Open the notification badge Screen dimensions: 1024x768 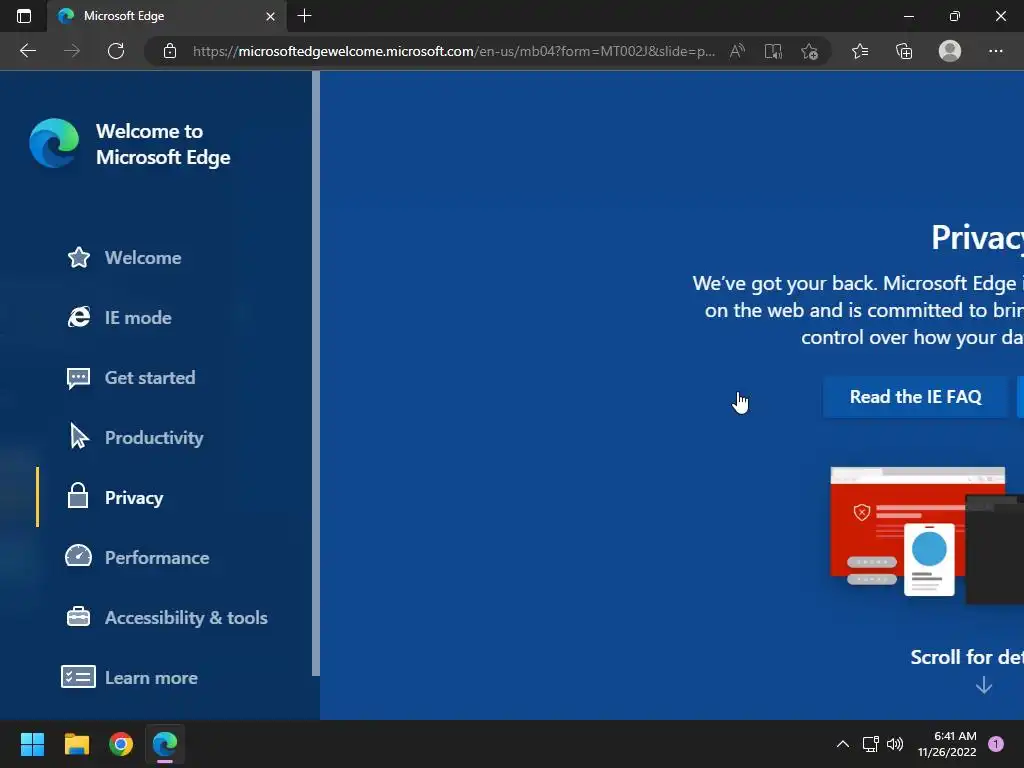(x=996, y=744)
